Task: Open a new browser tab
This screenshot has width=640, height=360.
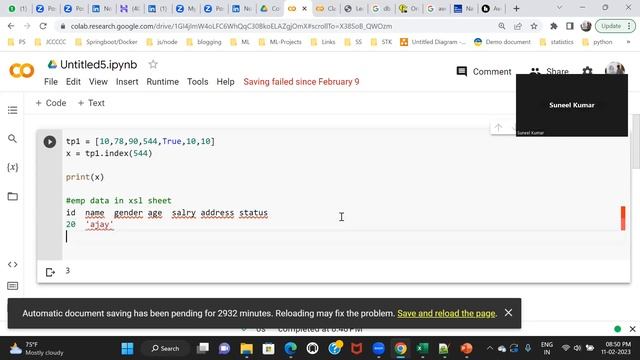Action: (x=516, y=8)
